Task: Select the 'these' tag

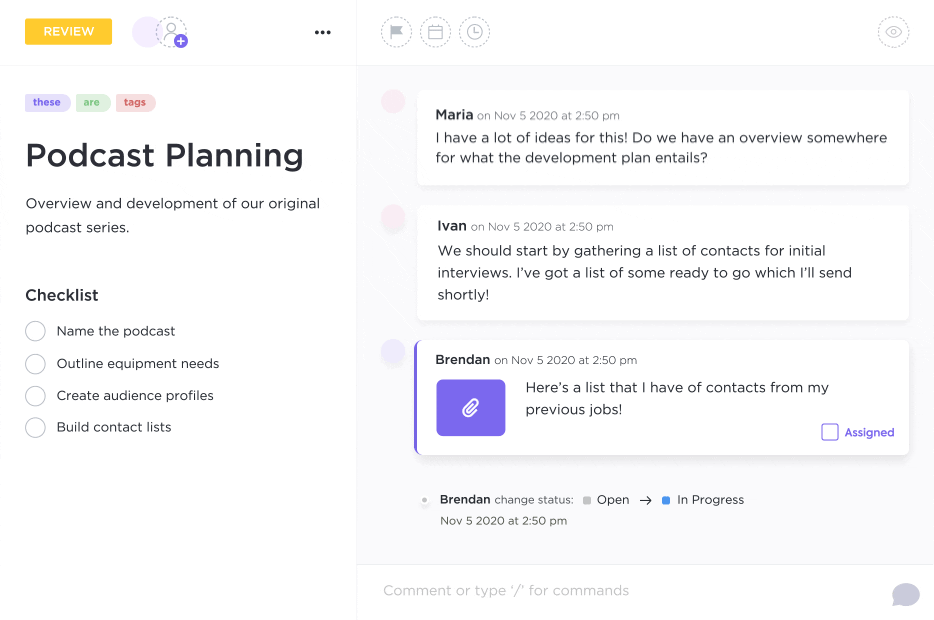Action: coord(47,102)
